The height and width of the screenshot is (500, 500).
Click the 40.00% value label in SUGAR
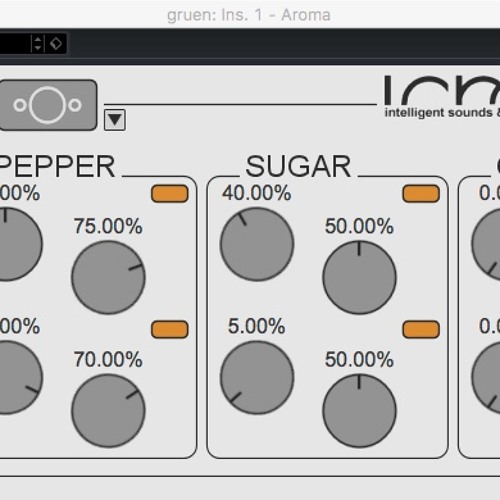(x=257, y=193)
